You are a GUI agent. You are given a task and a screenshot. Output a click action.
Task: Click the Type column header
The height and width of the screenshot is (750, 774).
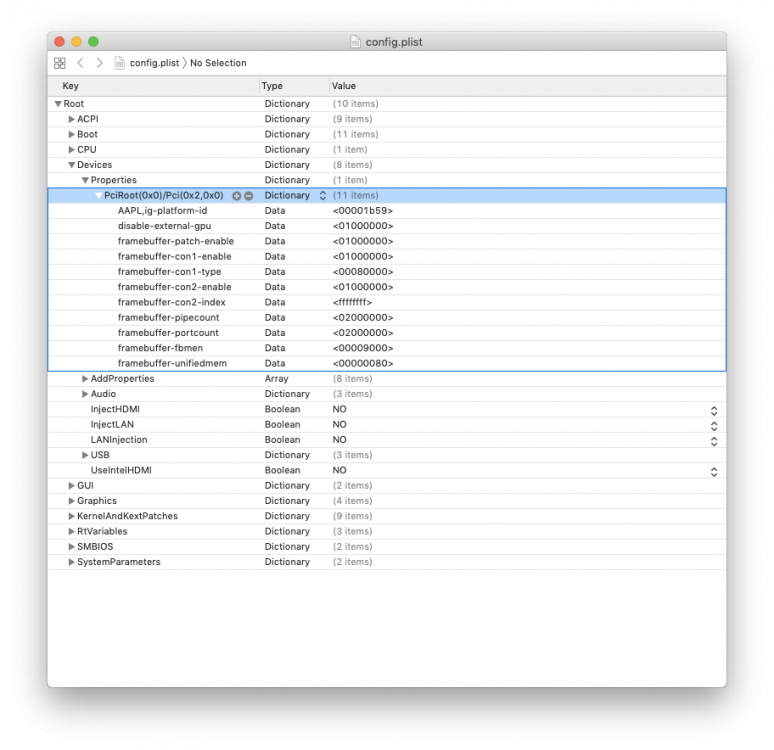(x=294, y=86)
